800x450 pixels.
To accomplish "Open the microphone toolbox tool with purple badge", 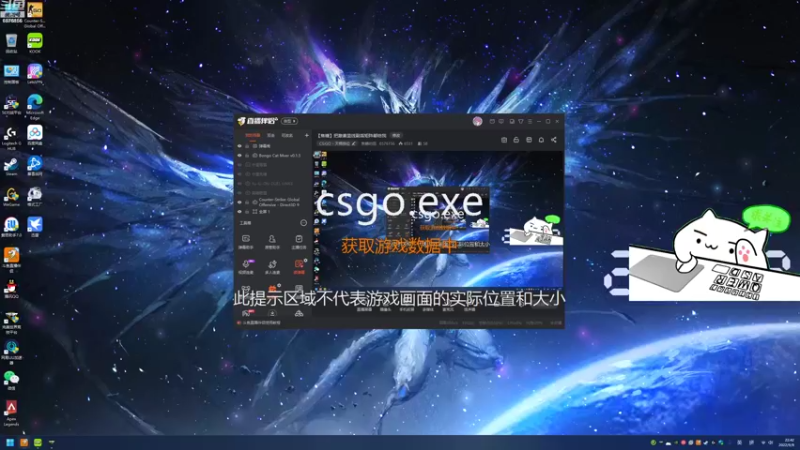I will 246,266.
